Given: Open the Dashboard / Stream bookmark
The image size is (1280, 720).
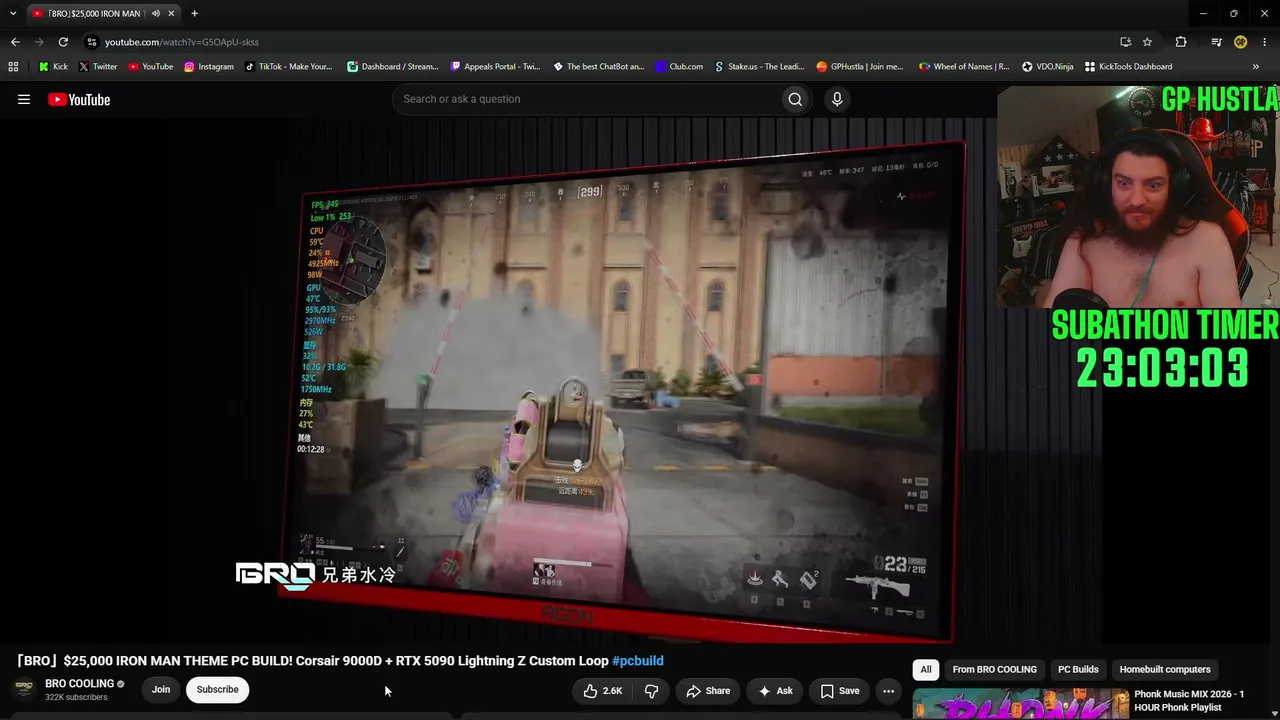Looking at the screenshot, I should coord(392,67).
